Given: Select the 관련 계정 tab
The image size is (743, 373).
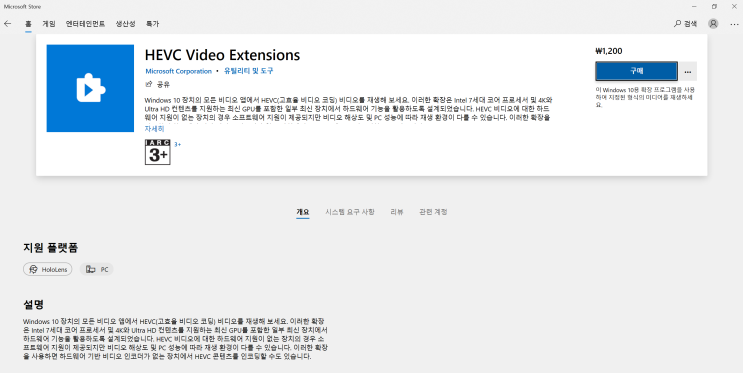Looking at the screenshot, I should 433,212.
